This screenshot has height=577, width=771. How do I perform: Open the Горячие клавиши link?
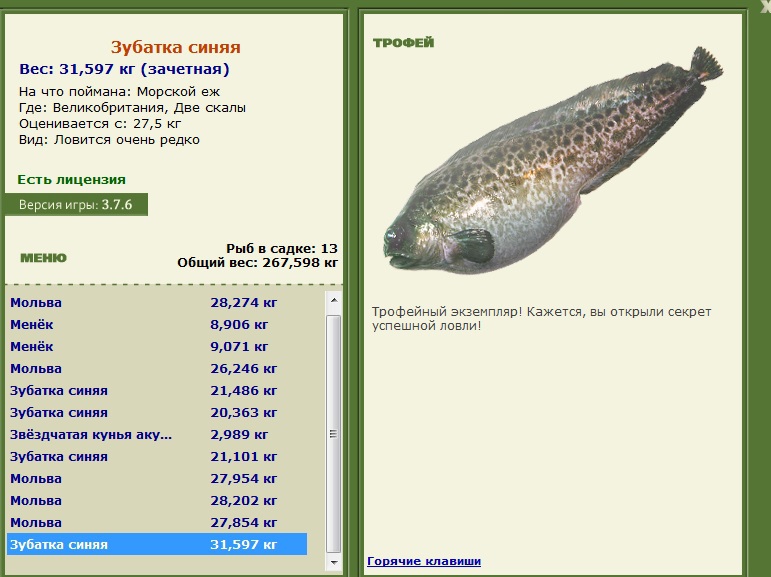point(424,561)
